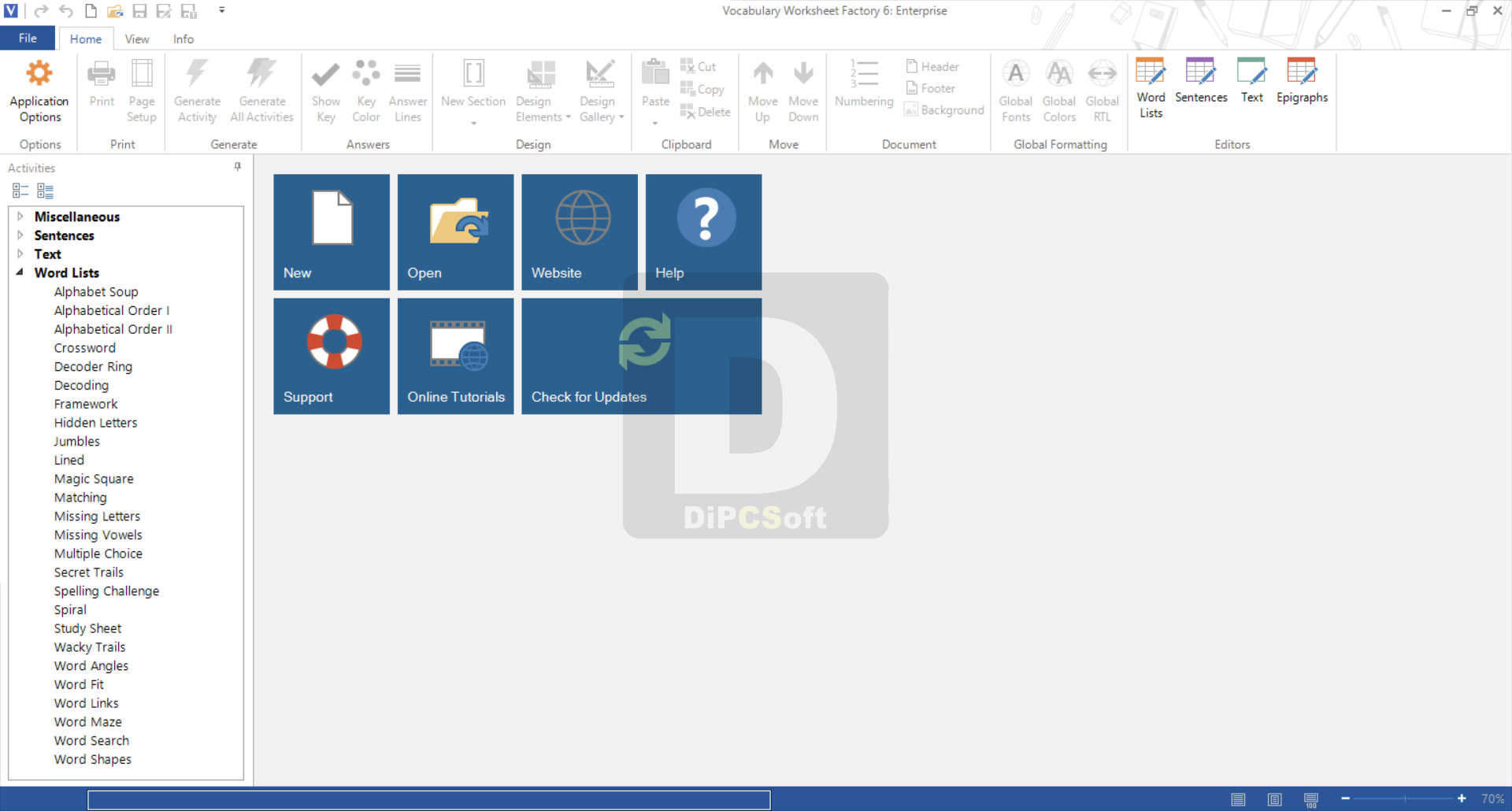This screenshot has width=1512, height=811.
Task: Click Cut in Clipboard group
Action: click(698, 67)
